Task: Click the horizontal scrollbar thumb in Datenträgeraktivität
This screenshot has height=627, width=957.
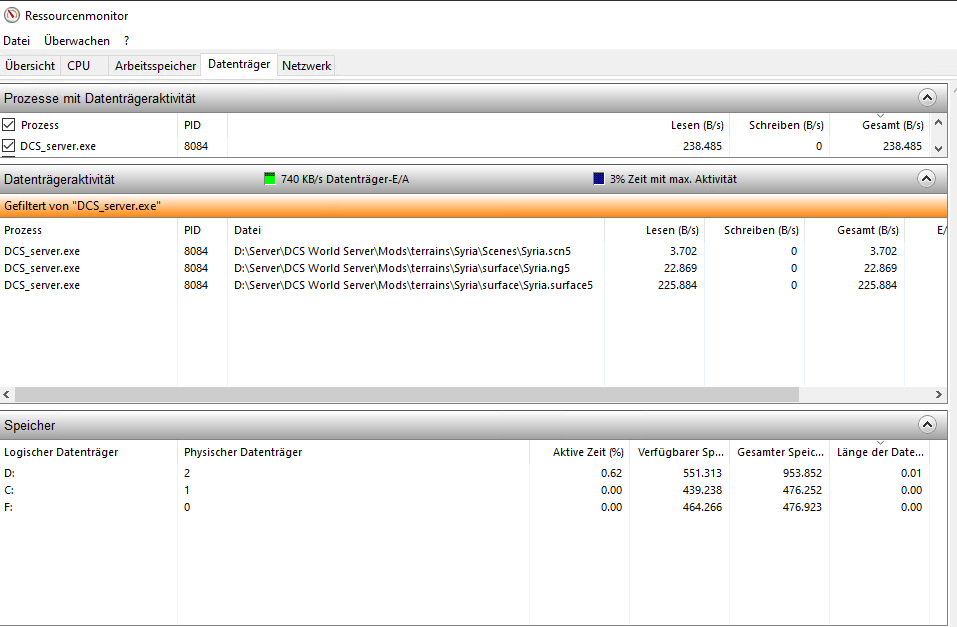Action: click(406, 394)
